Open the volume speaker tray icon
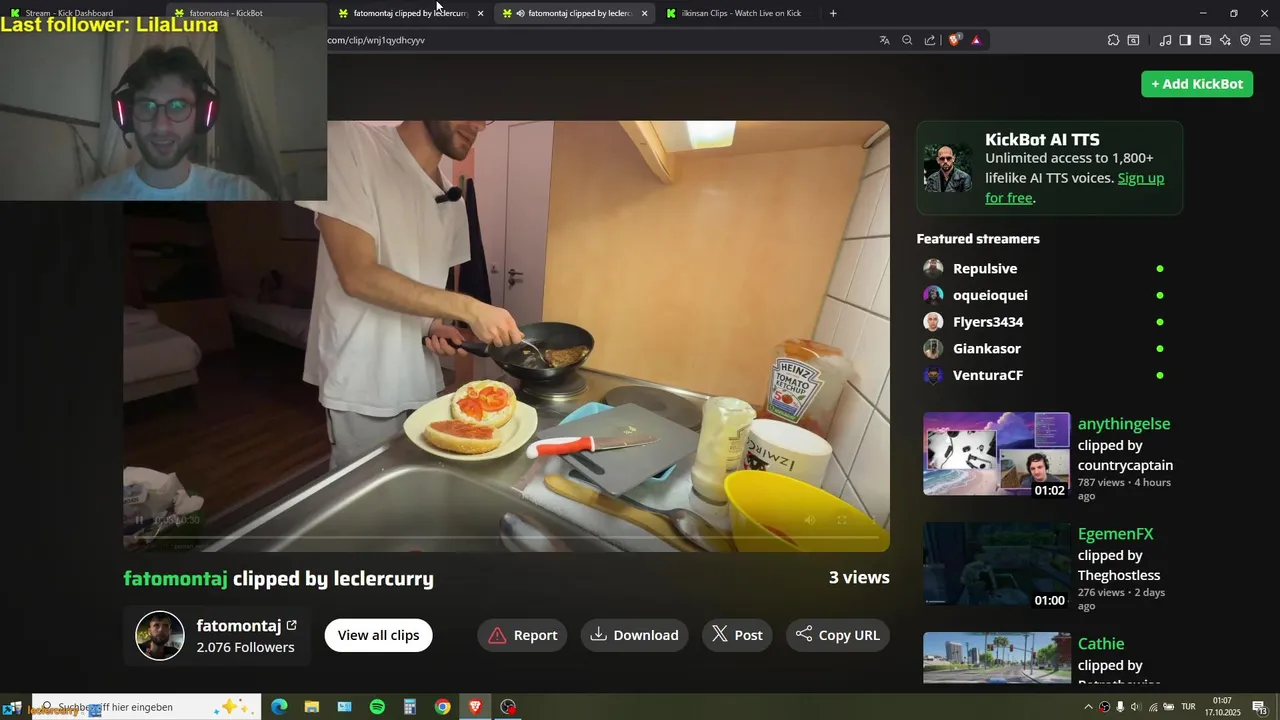The image size is (1280, 720). (1135, 707)
